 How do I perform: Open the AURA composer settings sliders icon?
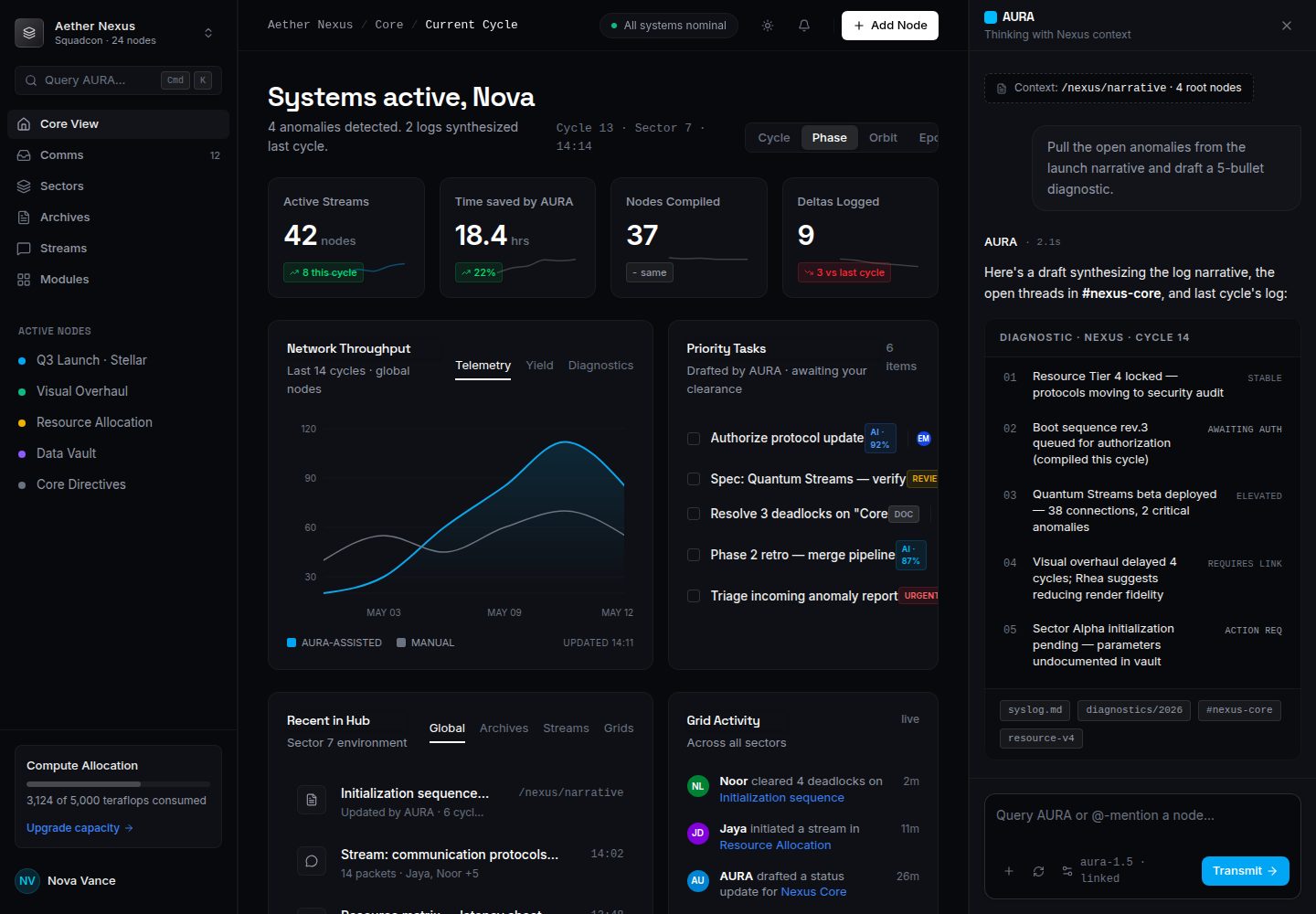pyautogui.click(x=1067, y=871)
